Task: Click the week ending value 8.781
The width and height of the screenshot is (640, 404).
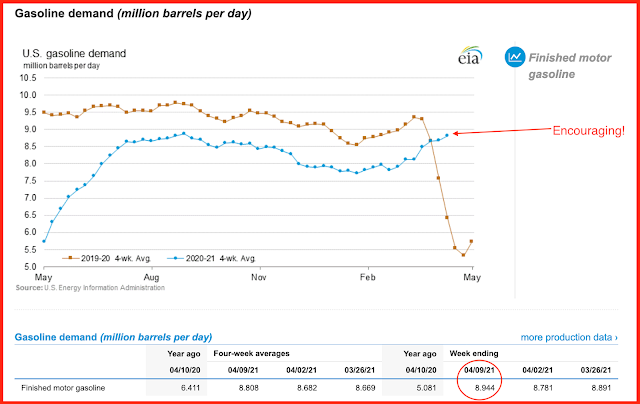Action: pyautogui.click(x=543, y=388)
